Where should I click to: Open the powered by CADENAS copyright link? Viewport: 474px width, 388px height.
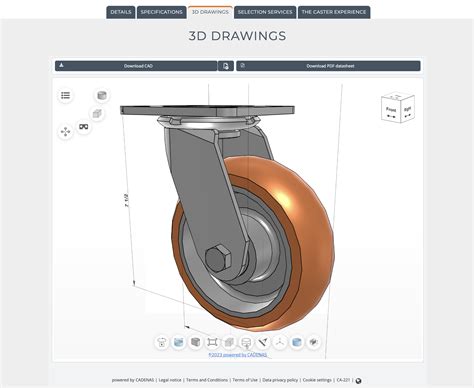[x=238, y=355]
